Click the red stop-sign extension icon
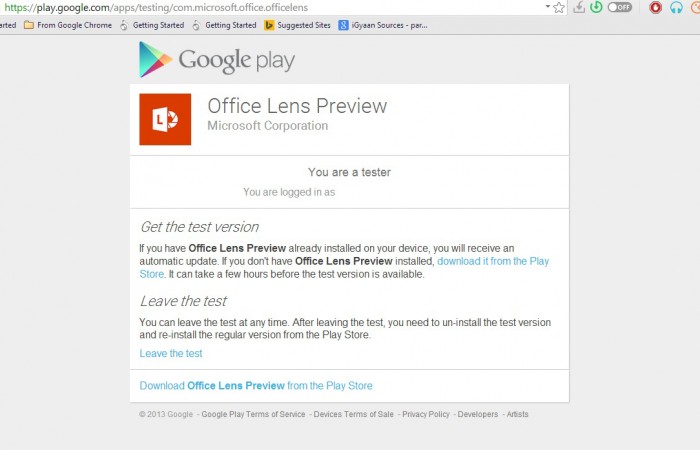Image resolution: width=700 pixels, height=450 pixels. pos(656,7)
